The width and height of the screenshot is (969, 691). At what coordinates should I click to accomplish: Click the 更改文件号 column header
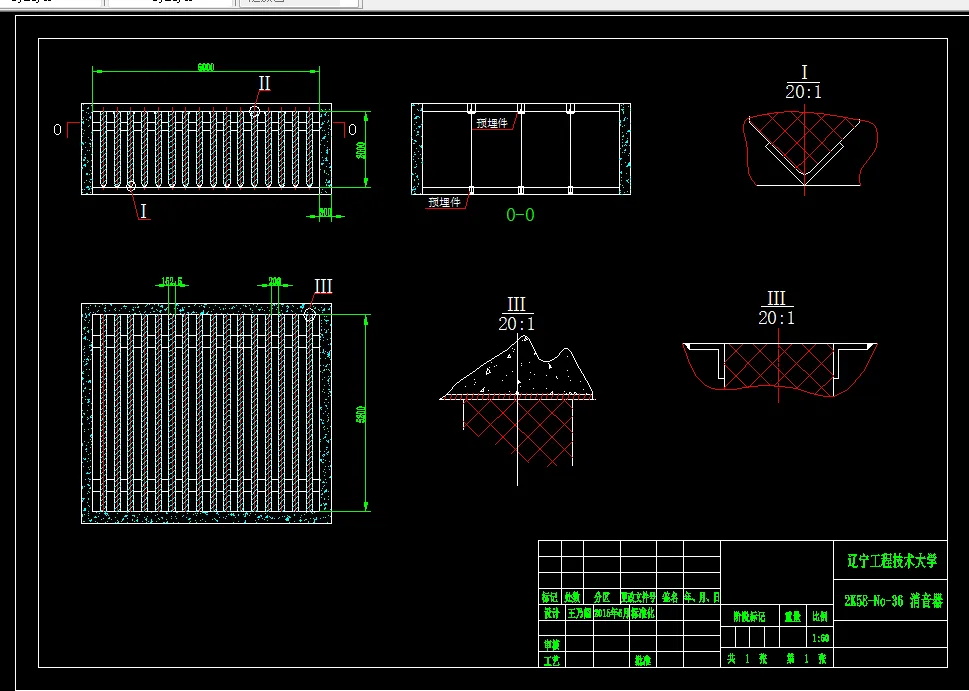[x=638, y=597]
